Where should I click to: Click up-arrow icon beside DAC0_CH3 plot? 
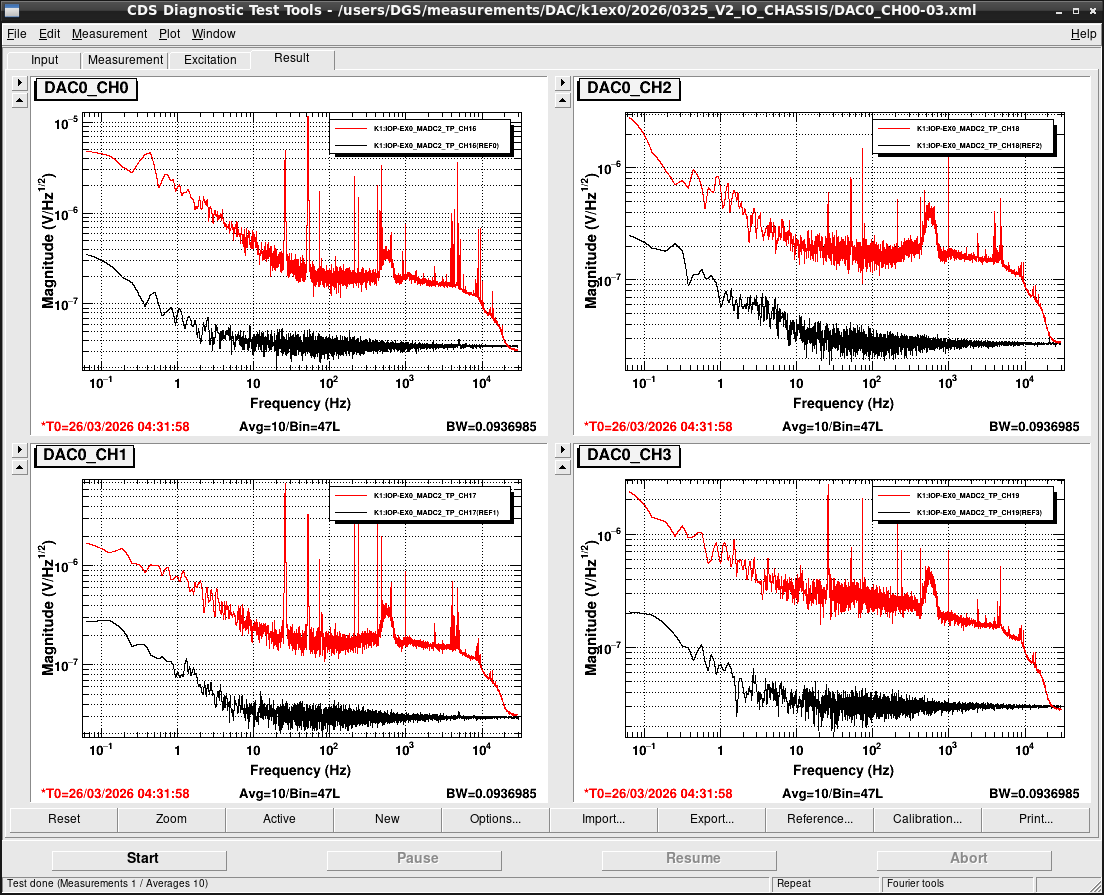[562, 467]
